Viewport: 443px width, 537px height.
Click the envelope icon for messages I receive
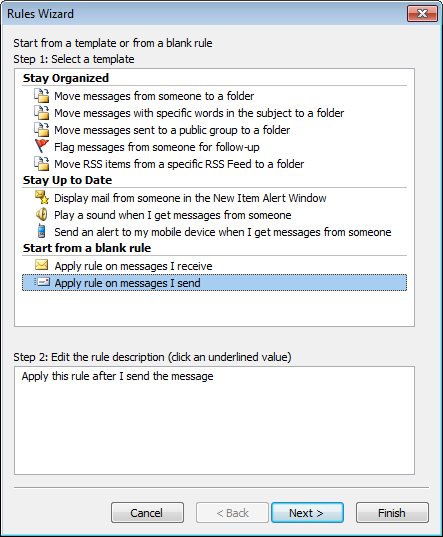(42, 265)
